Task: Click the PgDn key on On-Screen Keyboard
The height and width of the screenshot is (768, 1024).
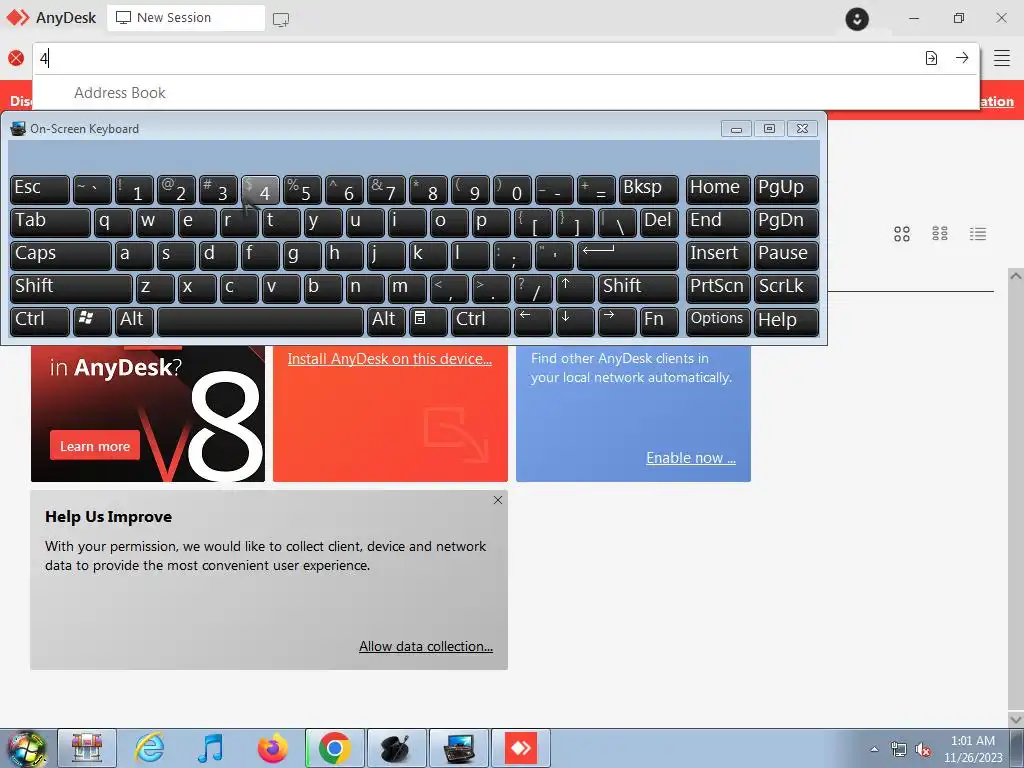Action: tap(786, 222)
